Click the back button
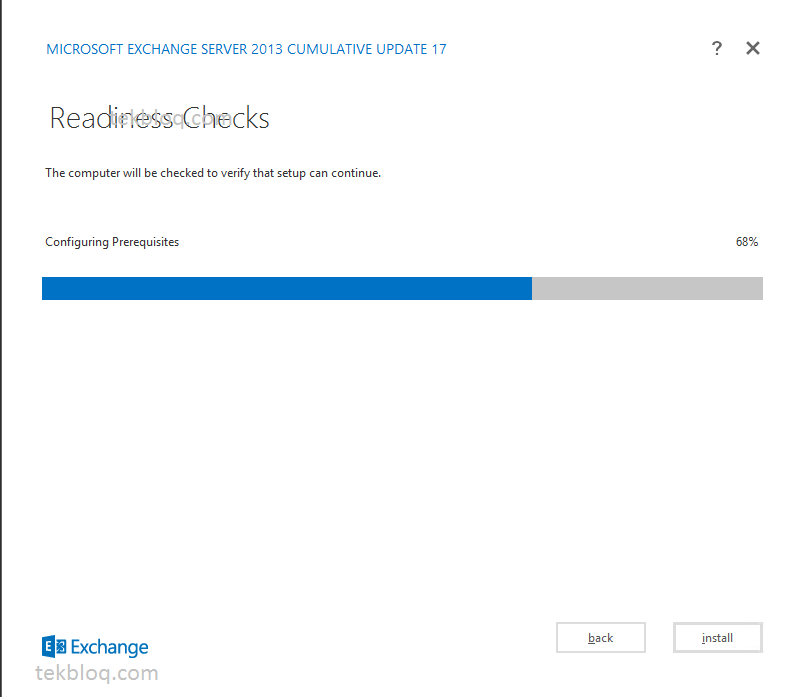 tap(601, 637)
